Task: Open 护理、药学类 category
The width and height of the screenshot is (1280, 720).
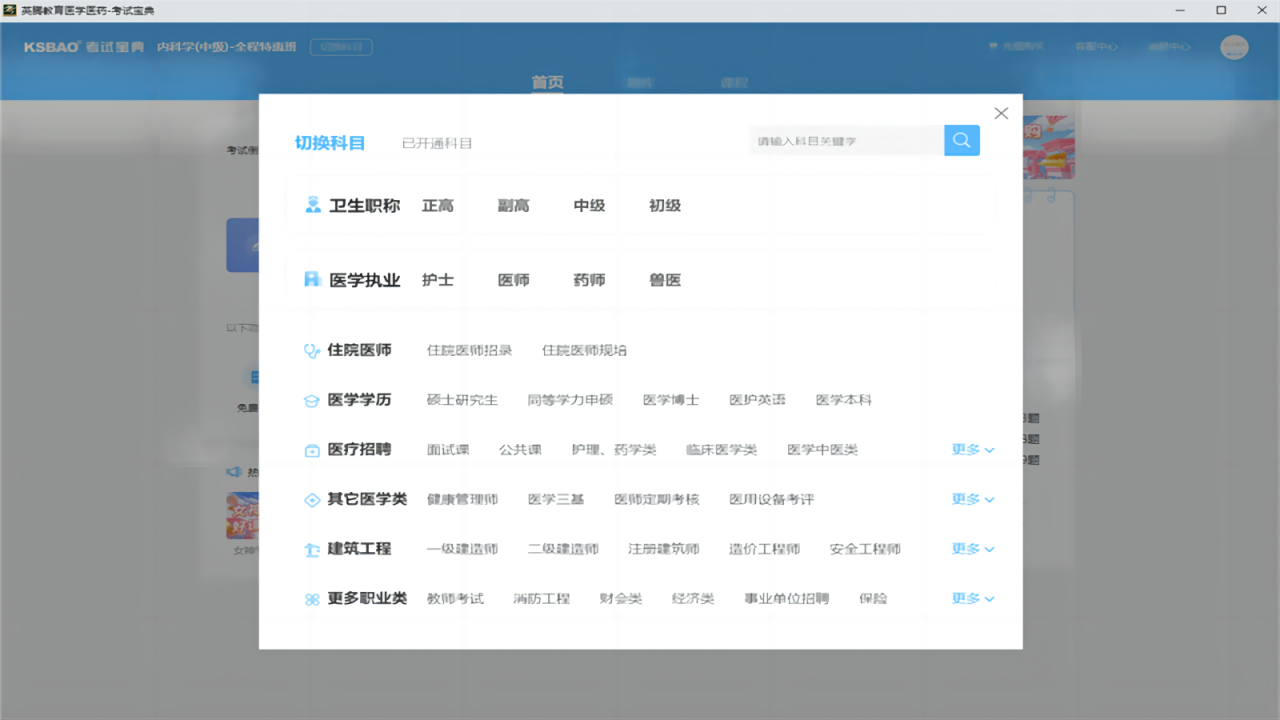Action: (614, 450)
